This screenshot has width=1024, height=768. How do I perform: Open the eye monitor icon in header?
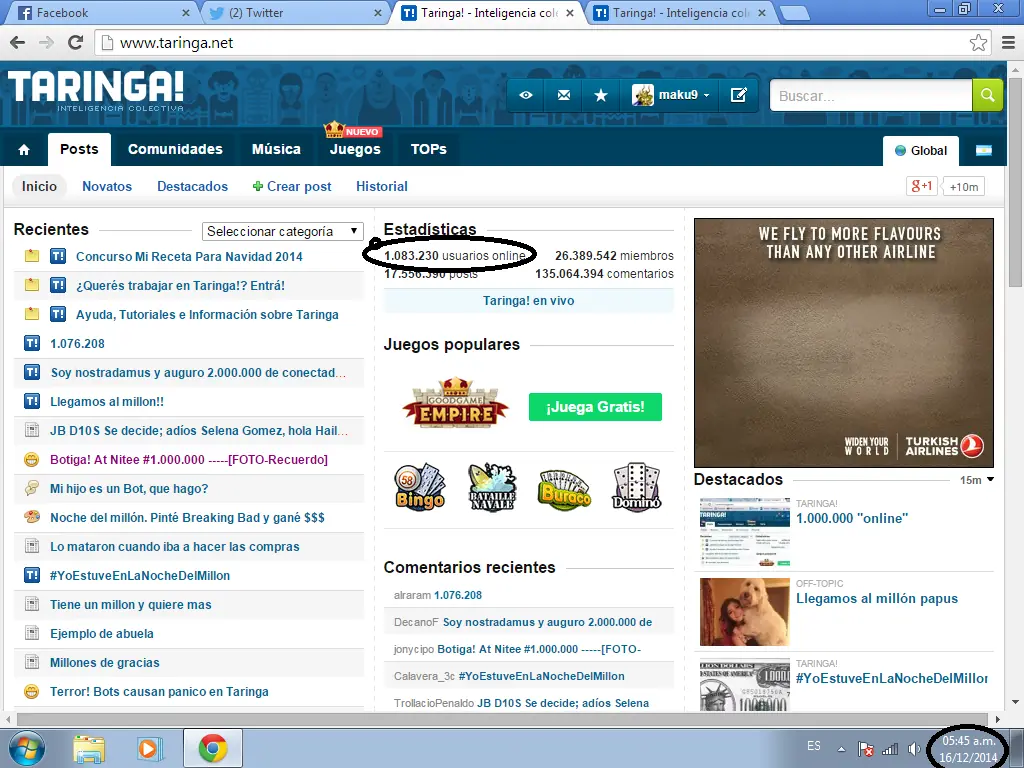pyautogui.click(x=526, y=95)
